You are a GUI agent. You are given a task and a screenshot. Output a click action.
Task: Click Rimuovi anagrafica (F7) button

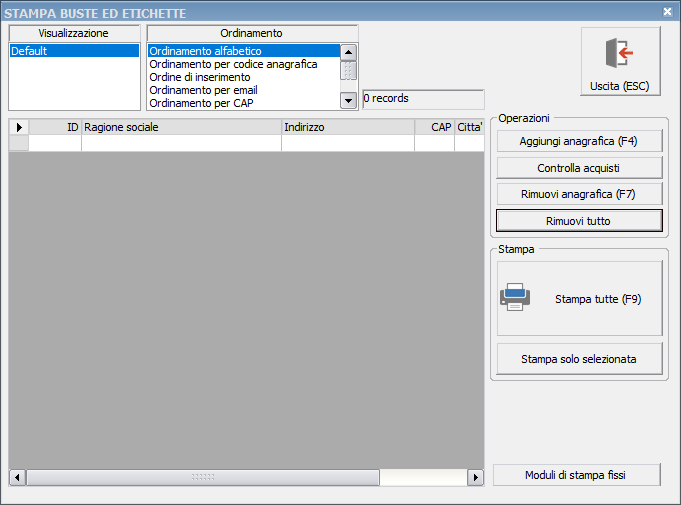[x=579, y=194]
